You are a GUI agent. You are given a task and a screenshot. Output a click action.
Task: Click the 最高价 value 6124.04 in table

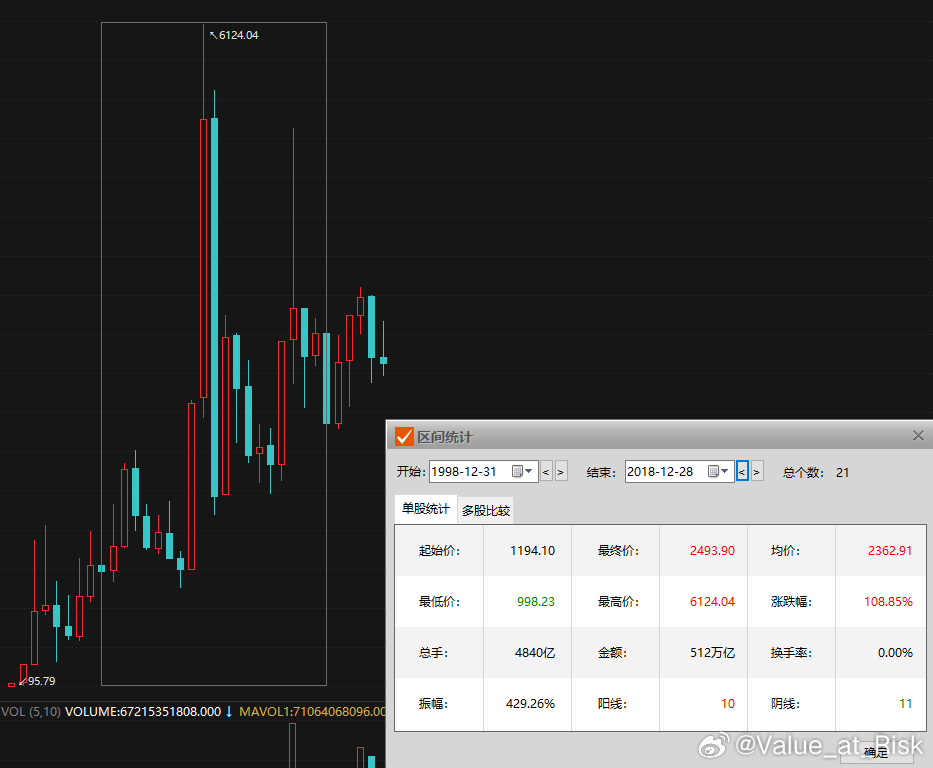(712, 602)
